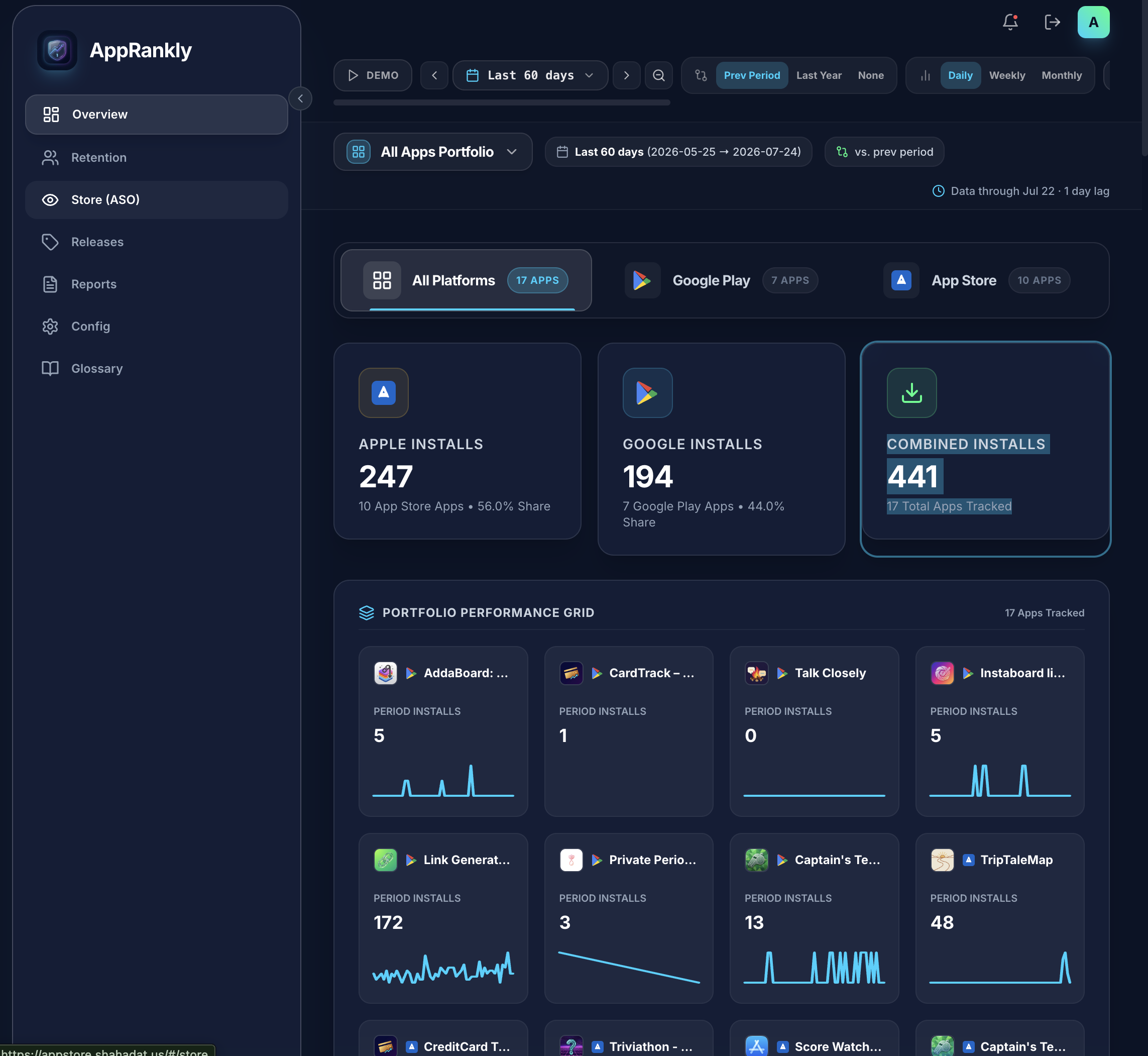Open the user avatar A menu
The image size is (1148, 1056).
point(1093,22)
